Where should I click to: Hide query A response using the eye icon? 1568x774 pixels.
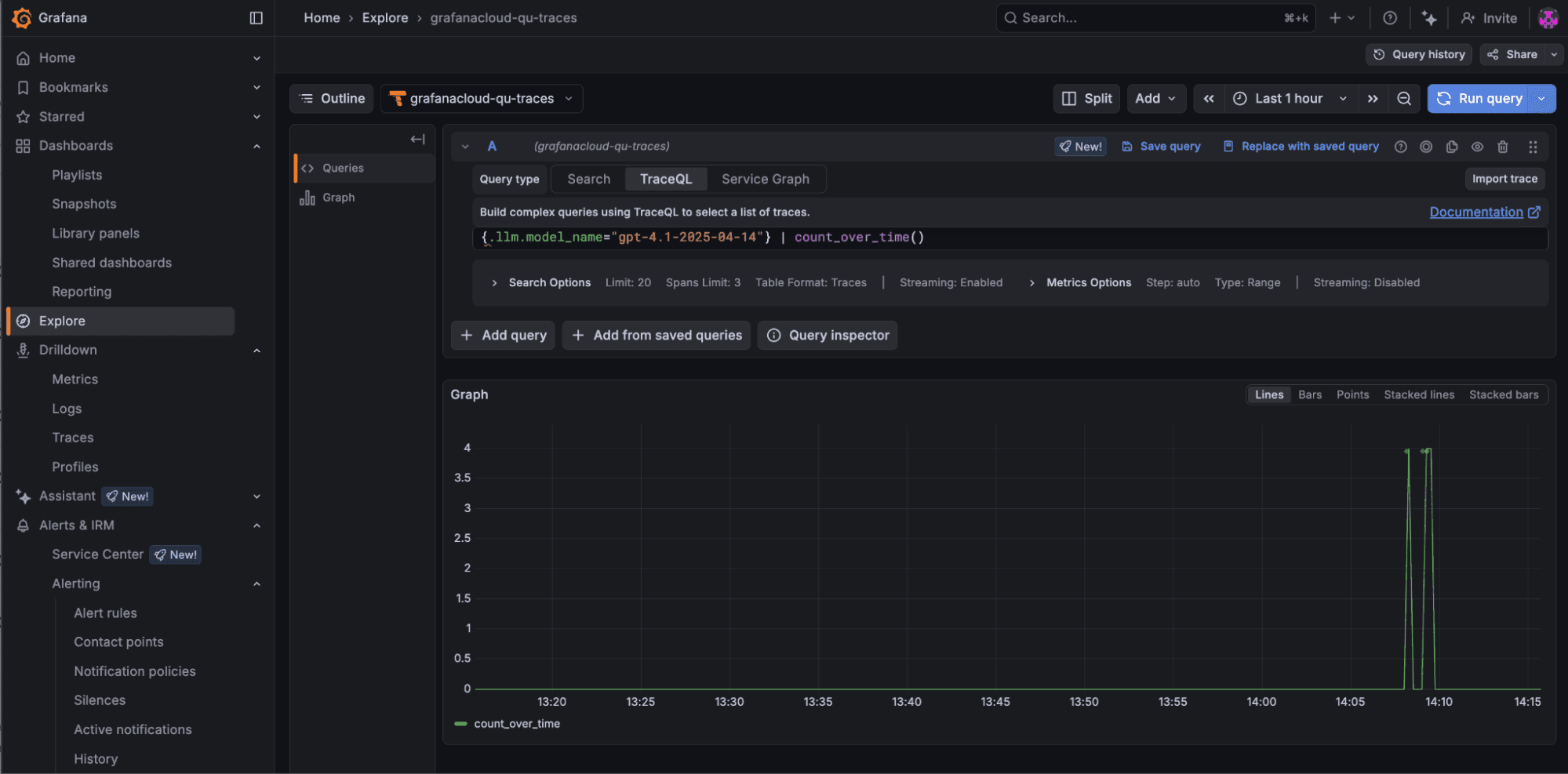coord(1477,146)
